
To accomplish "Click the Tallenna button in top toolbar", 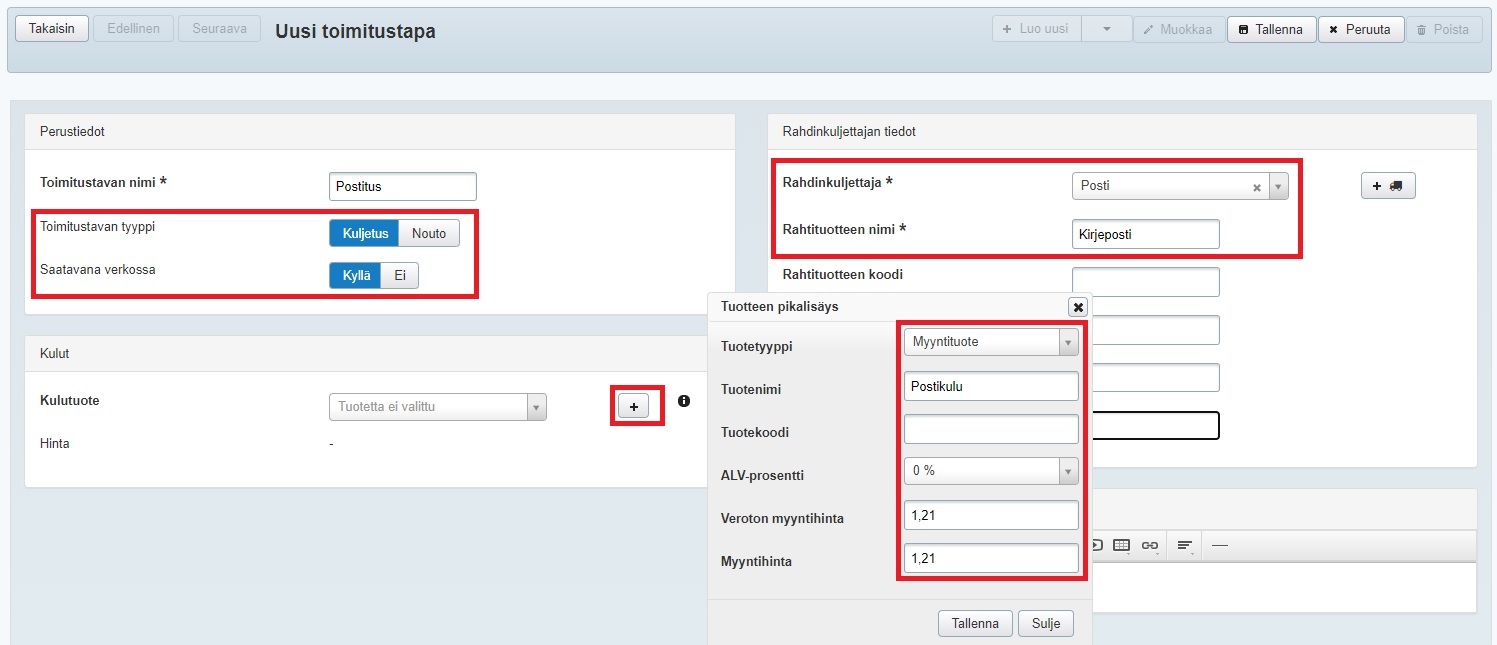I will point(1270,29).
